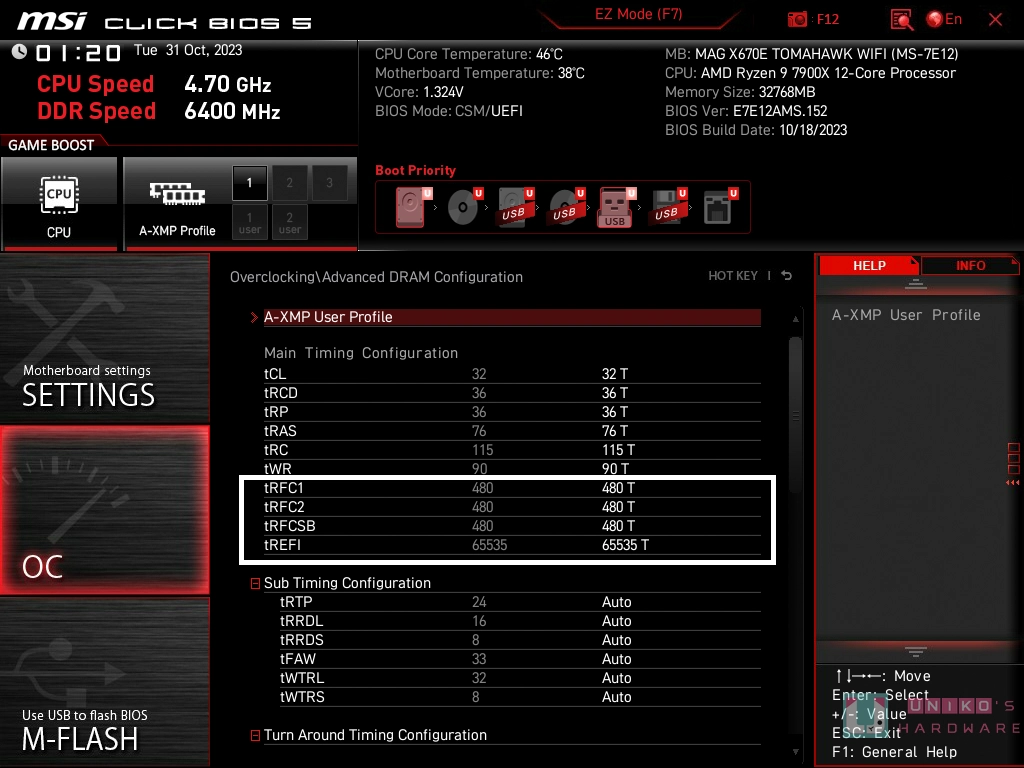Click the back arrow next to HOT KEY
This screenshot has width=1024, height=768.
tap(787, 276)
